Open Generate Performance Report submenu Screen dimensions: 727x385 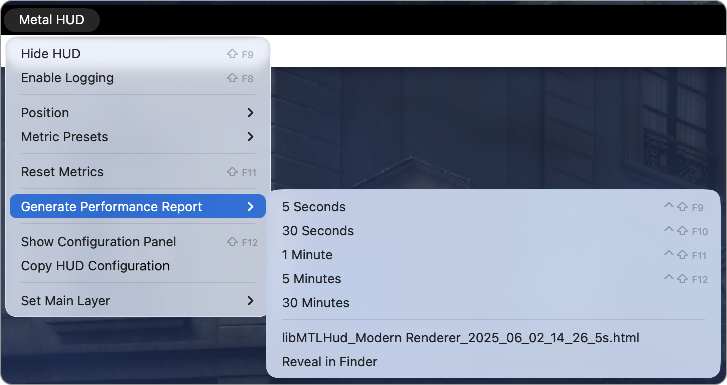point(138,206)
